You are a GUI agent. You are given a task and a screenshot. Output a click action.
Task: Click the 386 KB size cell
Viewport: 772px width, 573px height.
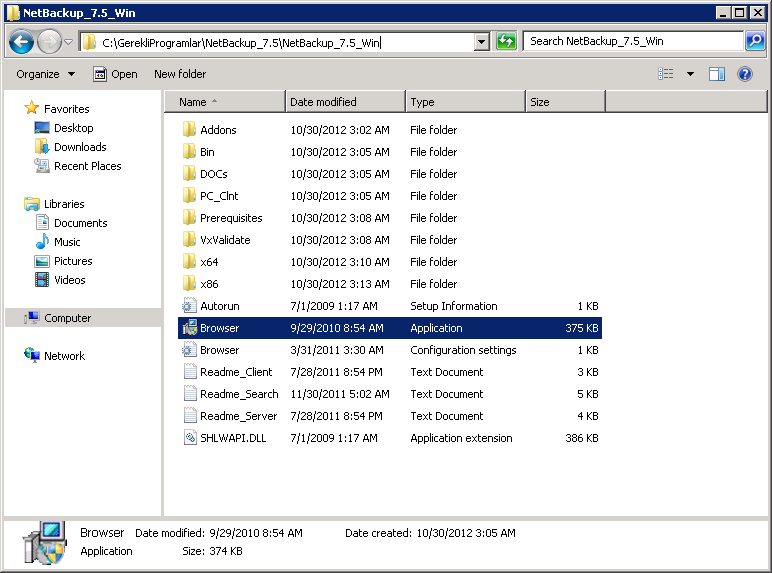point(581,438)
